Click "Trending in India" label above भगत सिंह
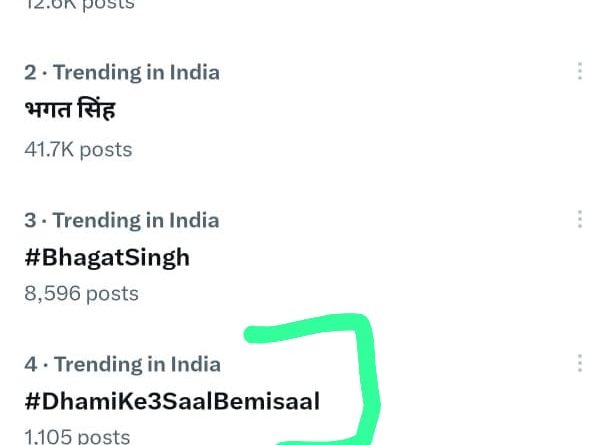 [x=136, y=72]
